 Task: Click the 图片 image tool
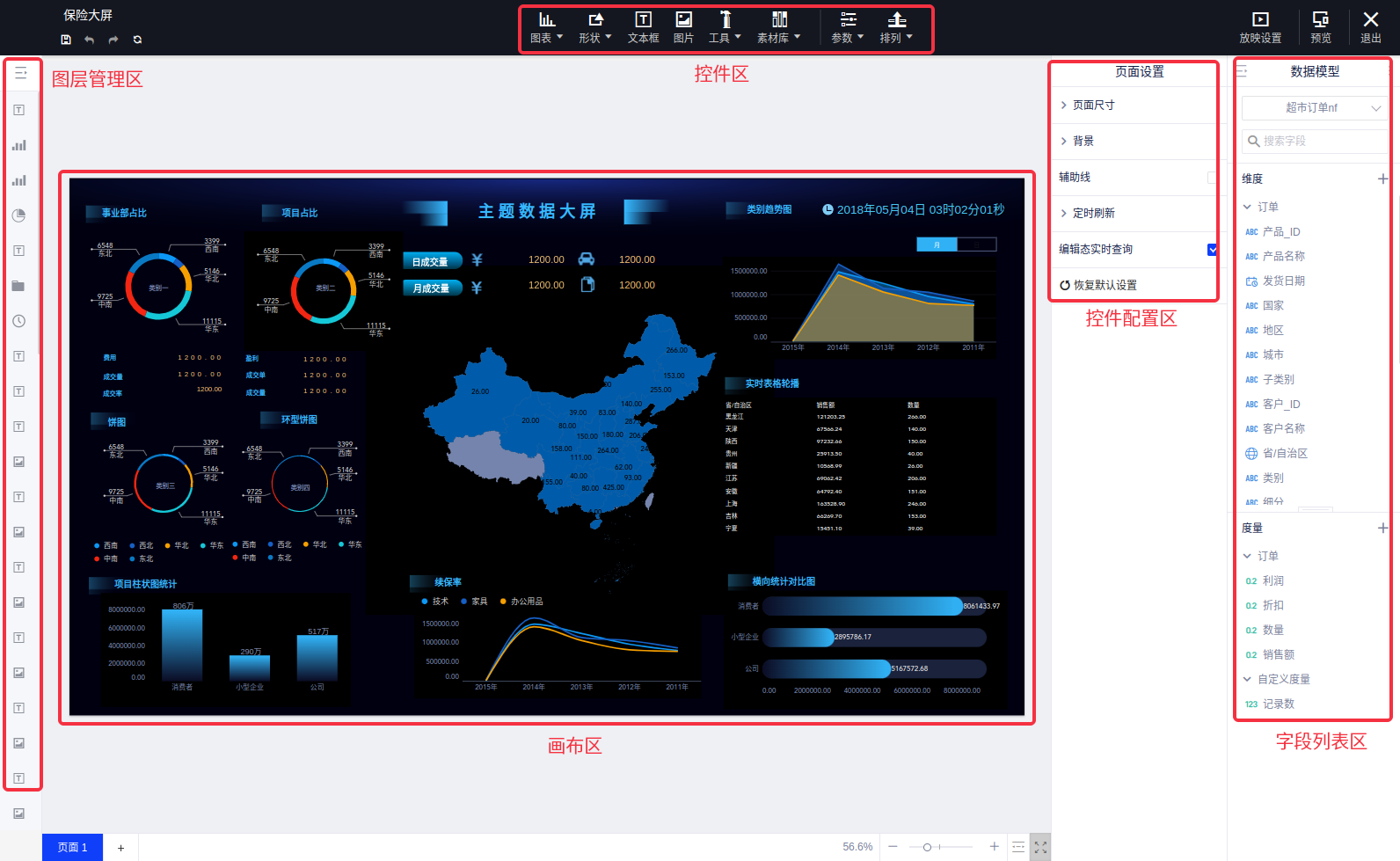pos(683,27)
